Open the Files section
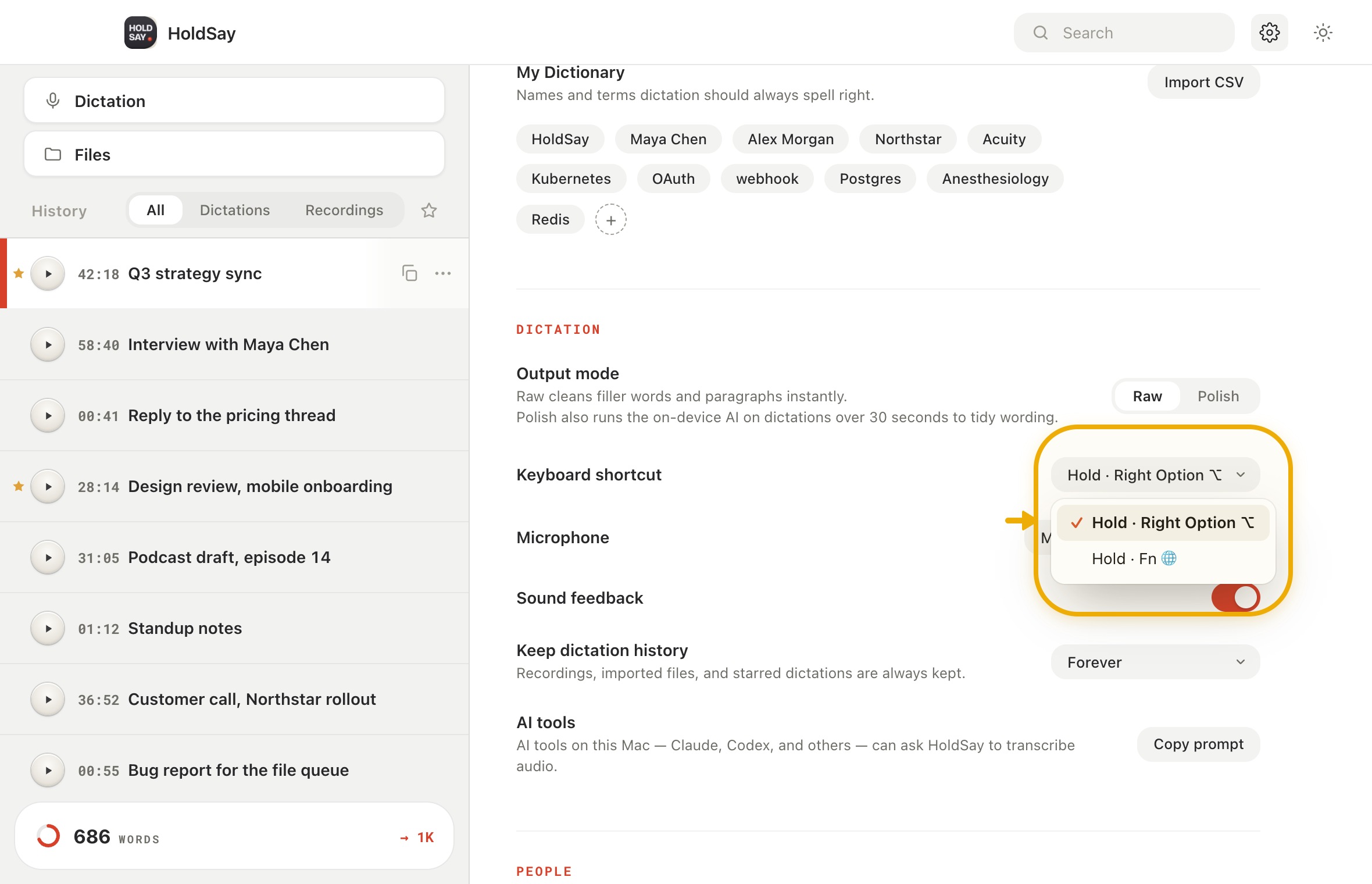1372x884 pixels. tap(234, 154)
